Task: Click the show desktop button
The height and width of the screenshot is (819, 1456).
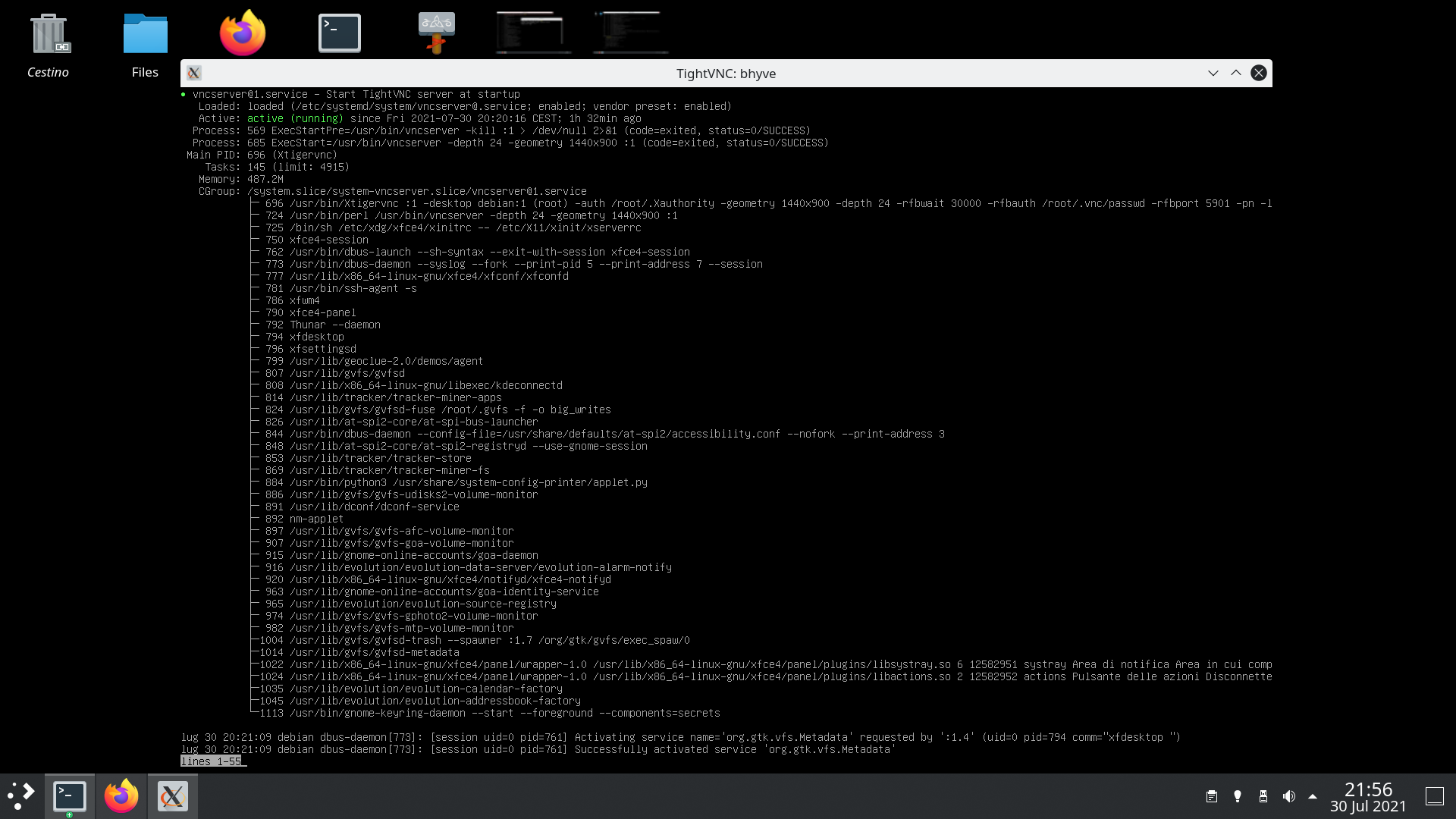Action: point(1435,796)
